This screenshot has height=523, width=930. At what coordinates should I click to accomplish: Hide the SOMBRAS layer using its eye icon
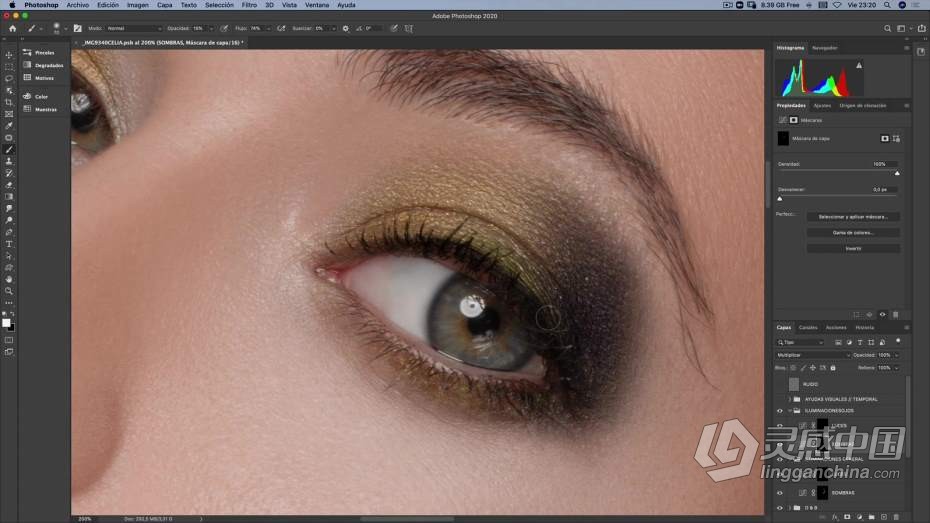(780, 493)
